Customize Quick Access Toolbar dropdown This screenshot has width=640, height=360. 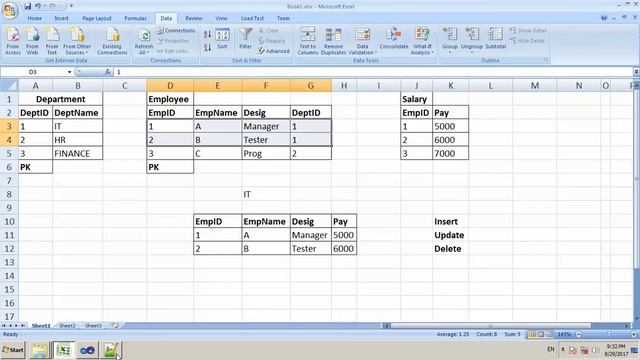(71, 6)
